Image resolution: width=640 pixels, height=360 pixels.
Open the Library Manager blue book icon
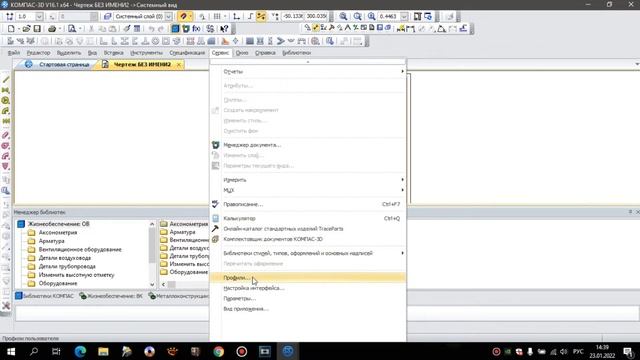click(x=175, y=29)
